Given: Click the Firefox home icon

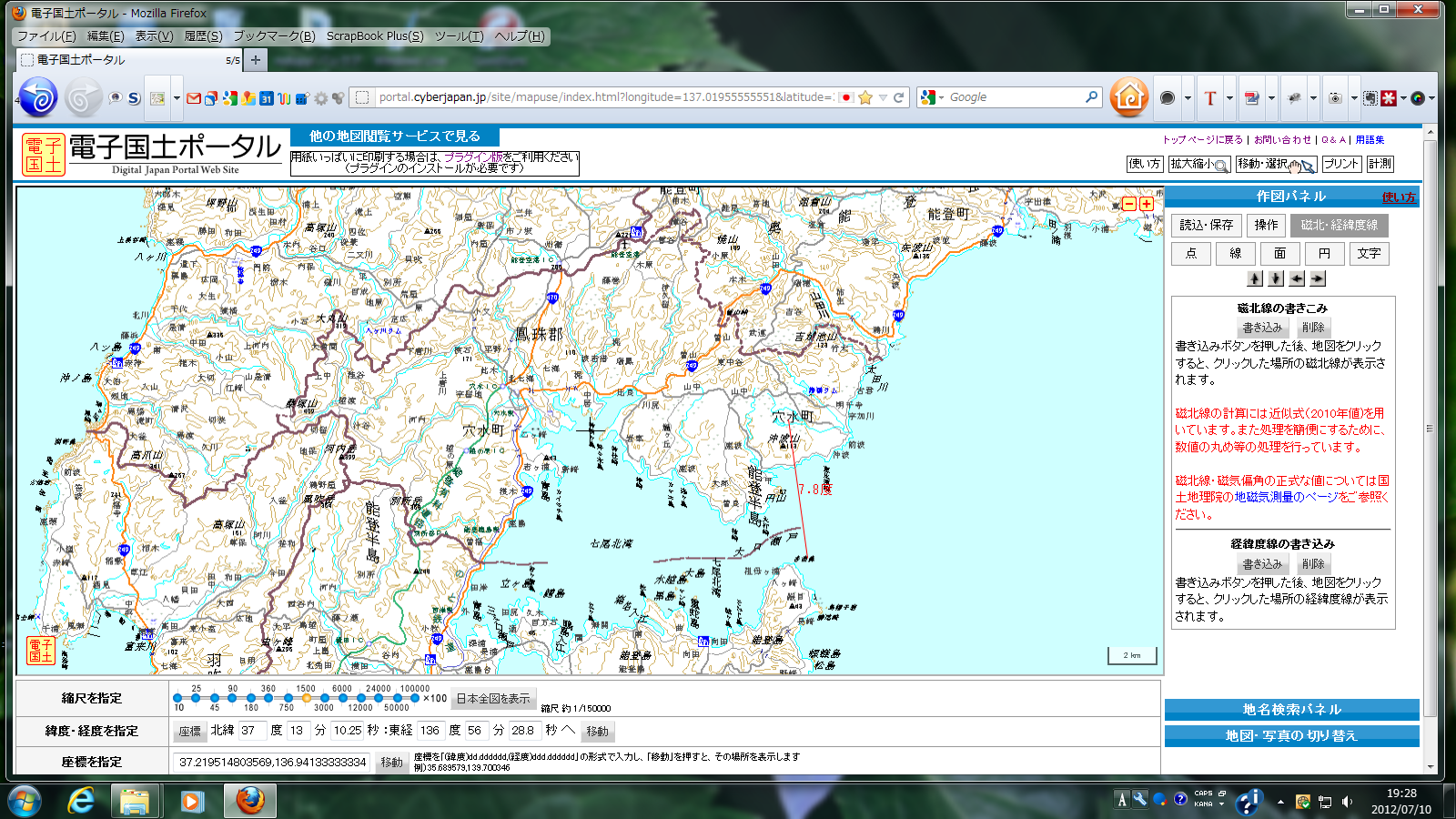Looking at the screenshot, I should coord(1128,97).
